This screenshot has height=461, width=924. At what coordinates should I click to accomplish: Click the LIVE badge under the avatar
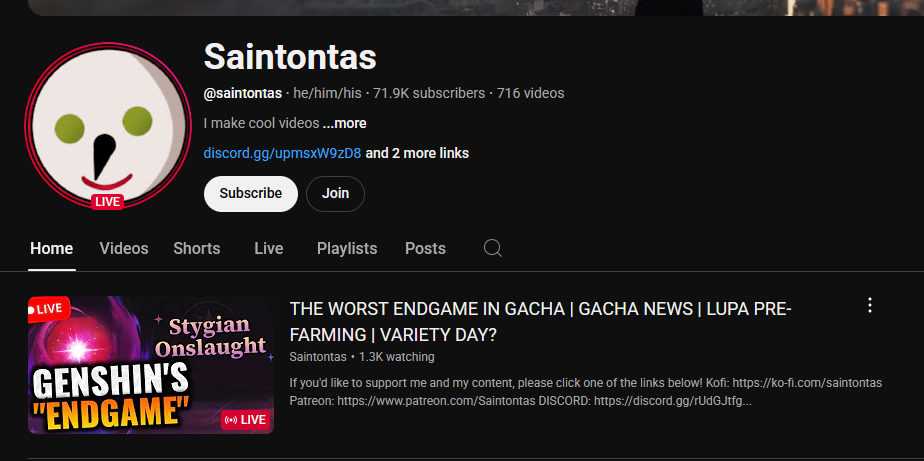(107, 202)
